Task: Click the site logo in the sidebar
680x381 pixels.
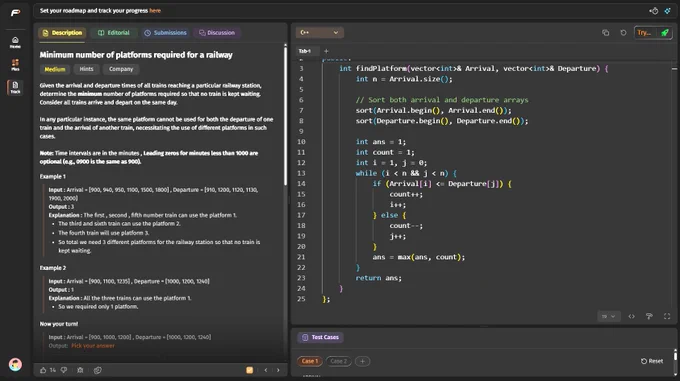Action: (x=15, y=13)
